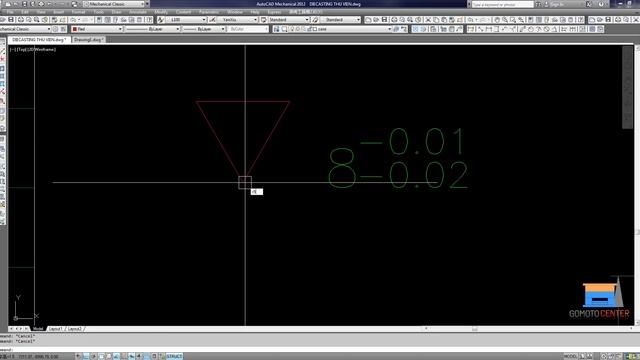
Task: Select the Model tab
Action: pyautogui.click(x=38, y=329)
